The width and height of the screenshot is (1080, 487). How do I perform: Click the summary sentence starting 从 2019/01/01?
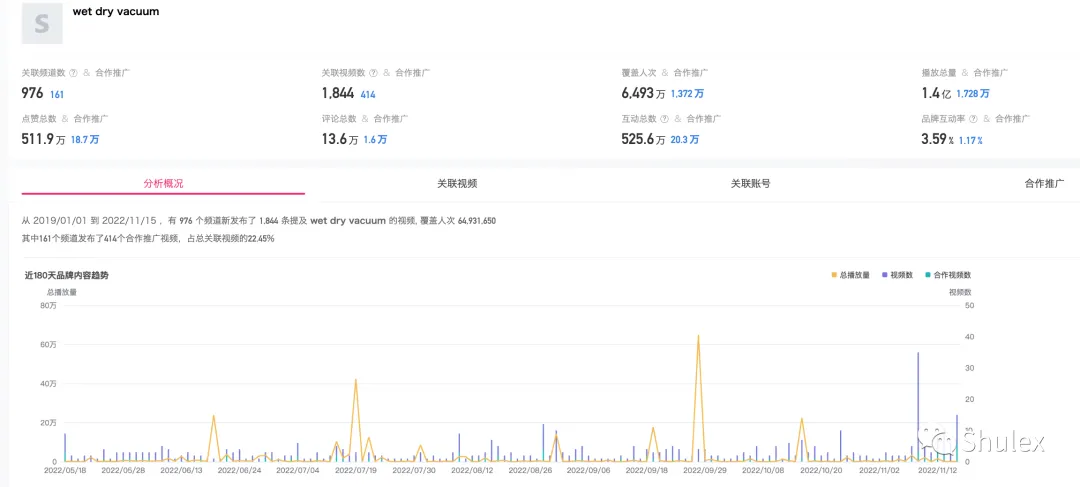tap(259, 221)
